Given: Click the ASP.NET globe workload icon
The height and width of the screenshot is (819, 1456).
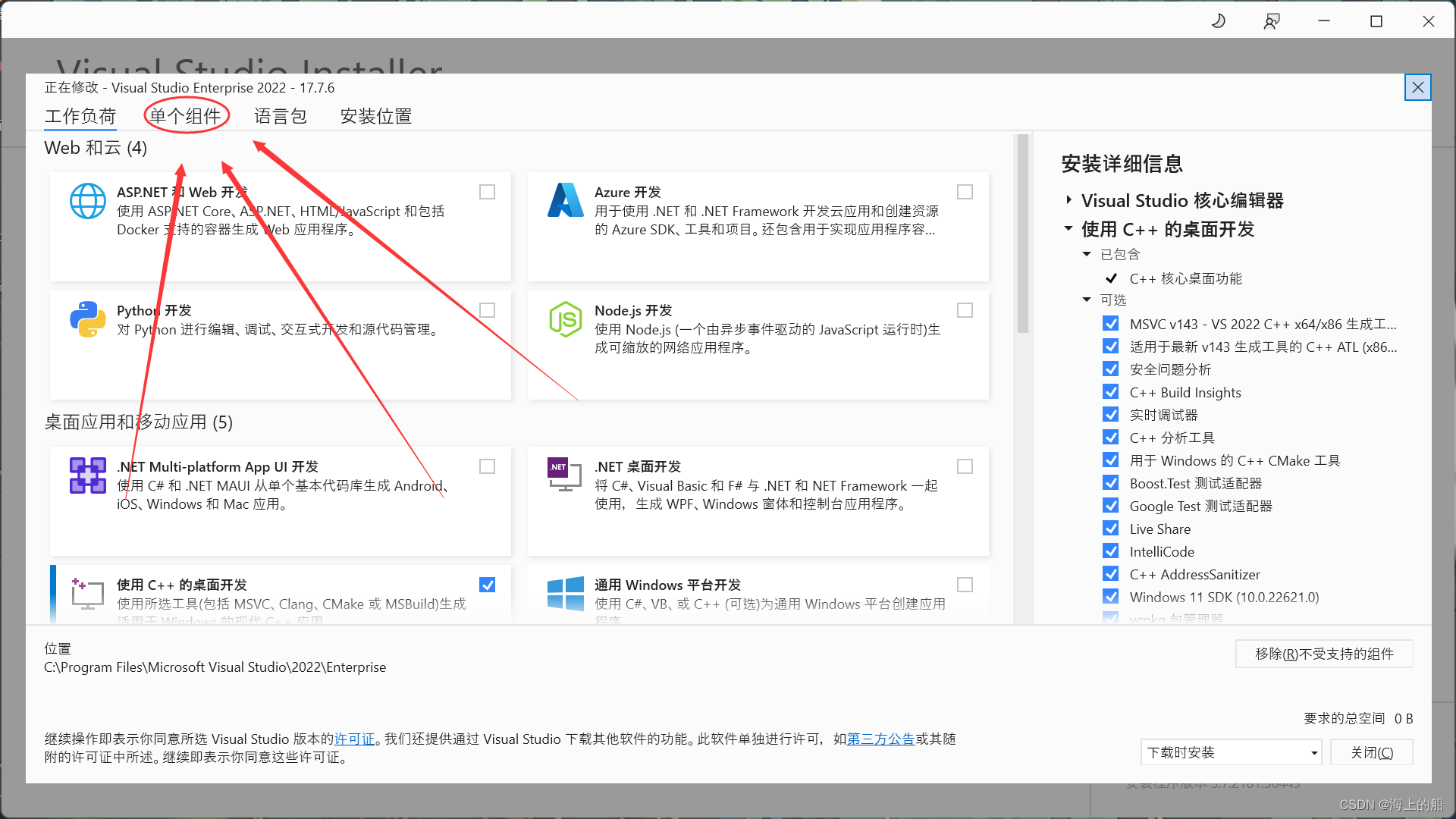Looking at the screenshot, I should 88,201.
